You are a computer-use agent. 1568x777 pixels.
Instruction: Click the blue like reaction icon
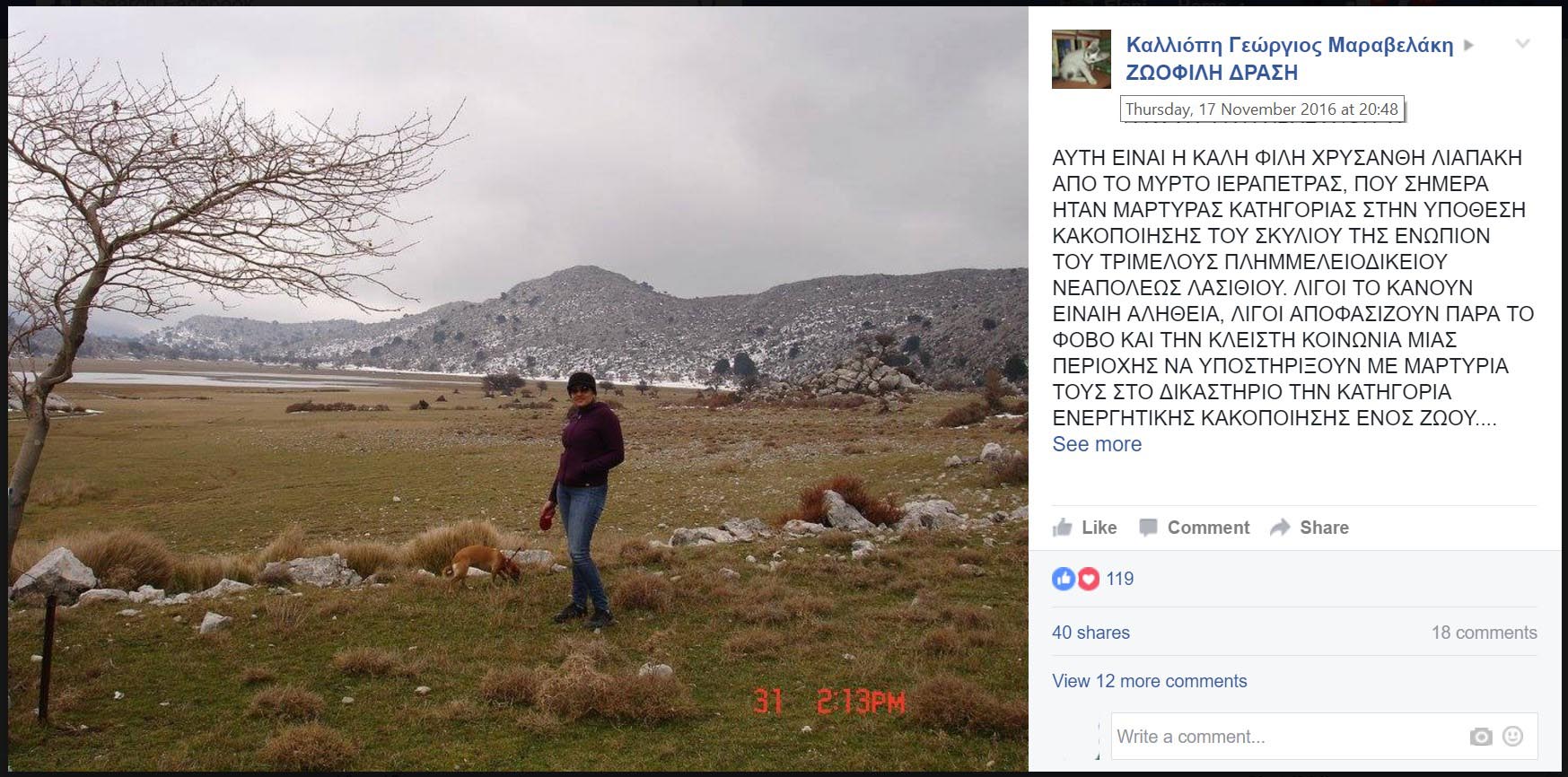[1064, 579]
